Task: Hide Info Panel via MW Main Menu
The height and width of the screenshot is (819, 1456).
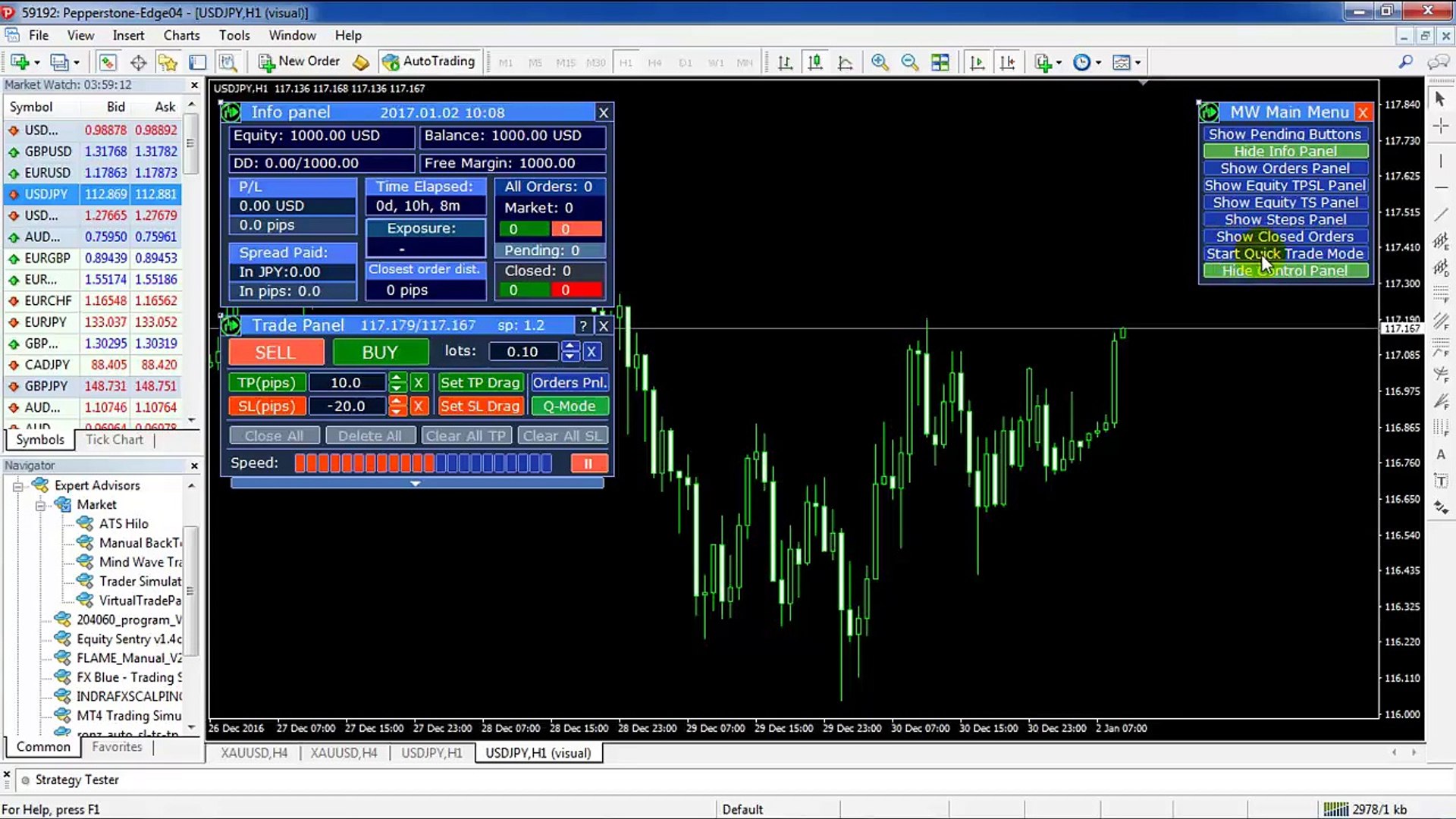Action: coord(1286,150)
